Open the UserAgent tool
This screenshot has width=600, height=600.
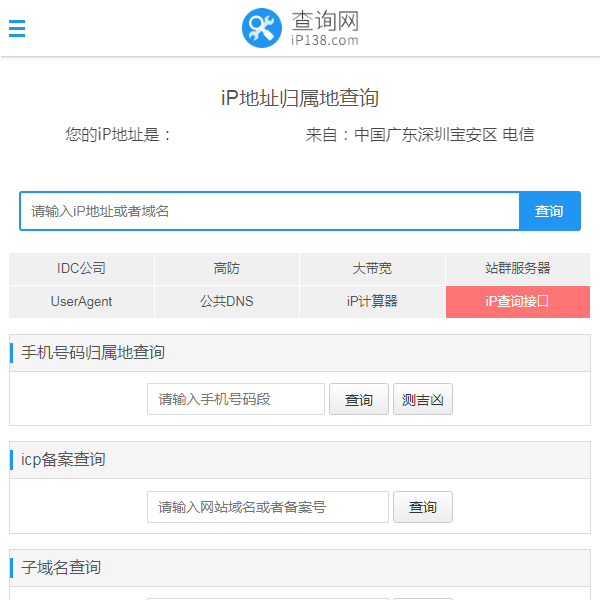pyautogui.click(x=82, y=302)
